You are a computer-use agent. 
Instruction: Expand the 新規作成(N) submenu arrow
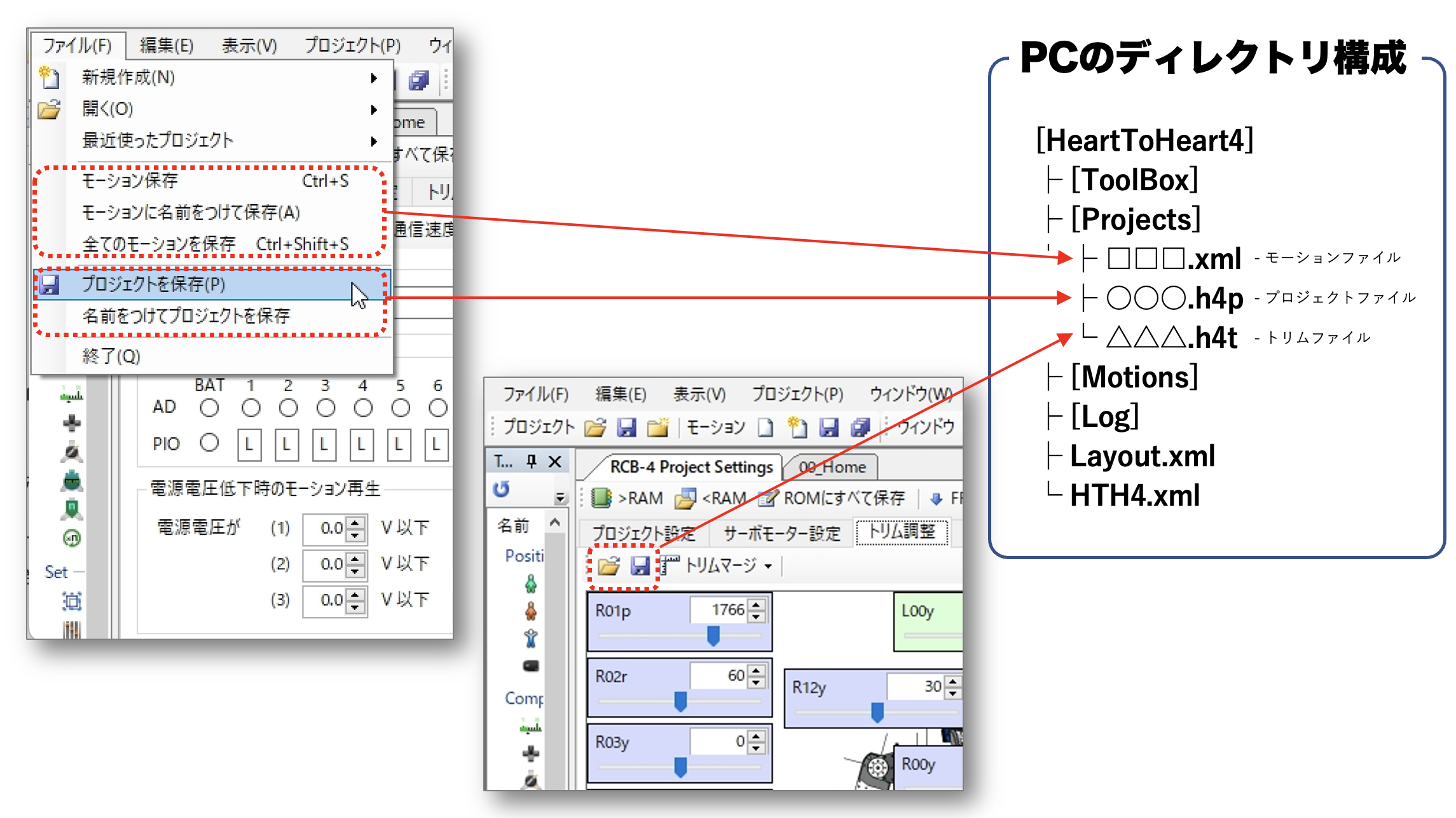coord(374,78)
